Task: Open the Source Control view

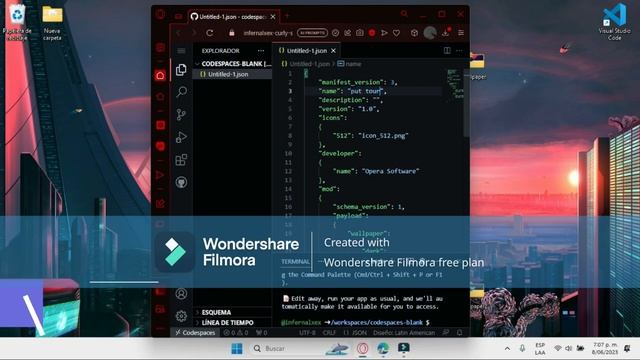Action: [181, 114]
